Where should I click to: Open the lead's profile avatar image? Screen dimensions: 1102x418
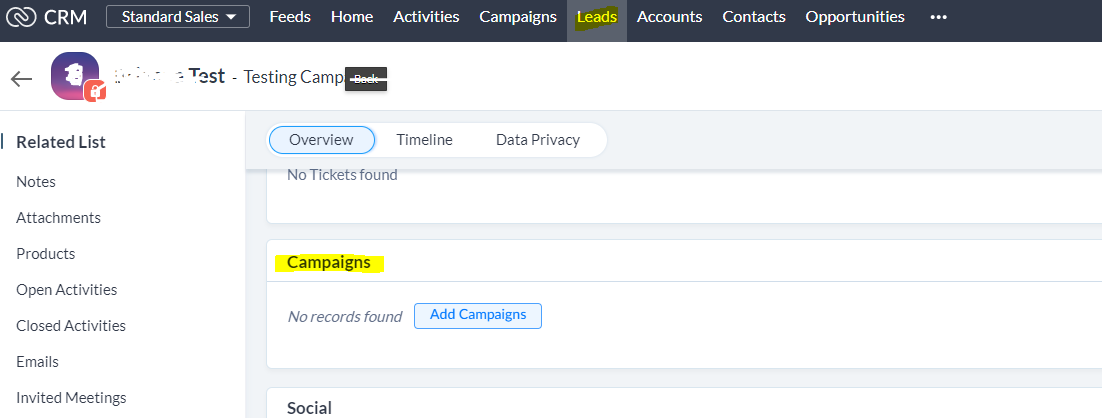pos(74,76)
